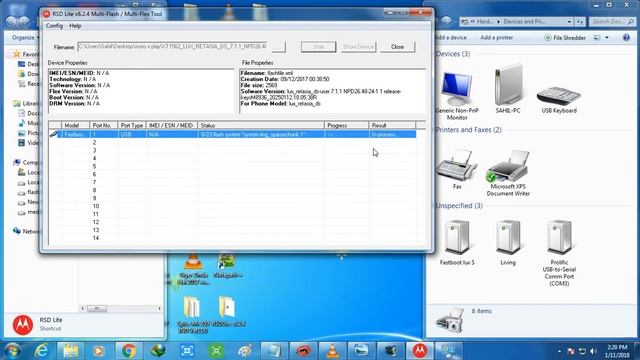Switch to the RSD Lite taskbar button
Screen dimensions: 640x360
click(x=420, y=351)
